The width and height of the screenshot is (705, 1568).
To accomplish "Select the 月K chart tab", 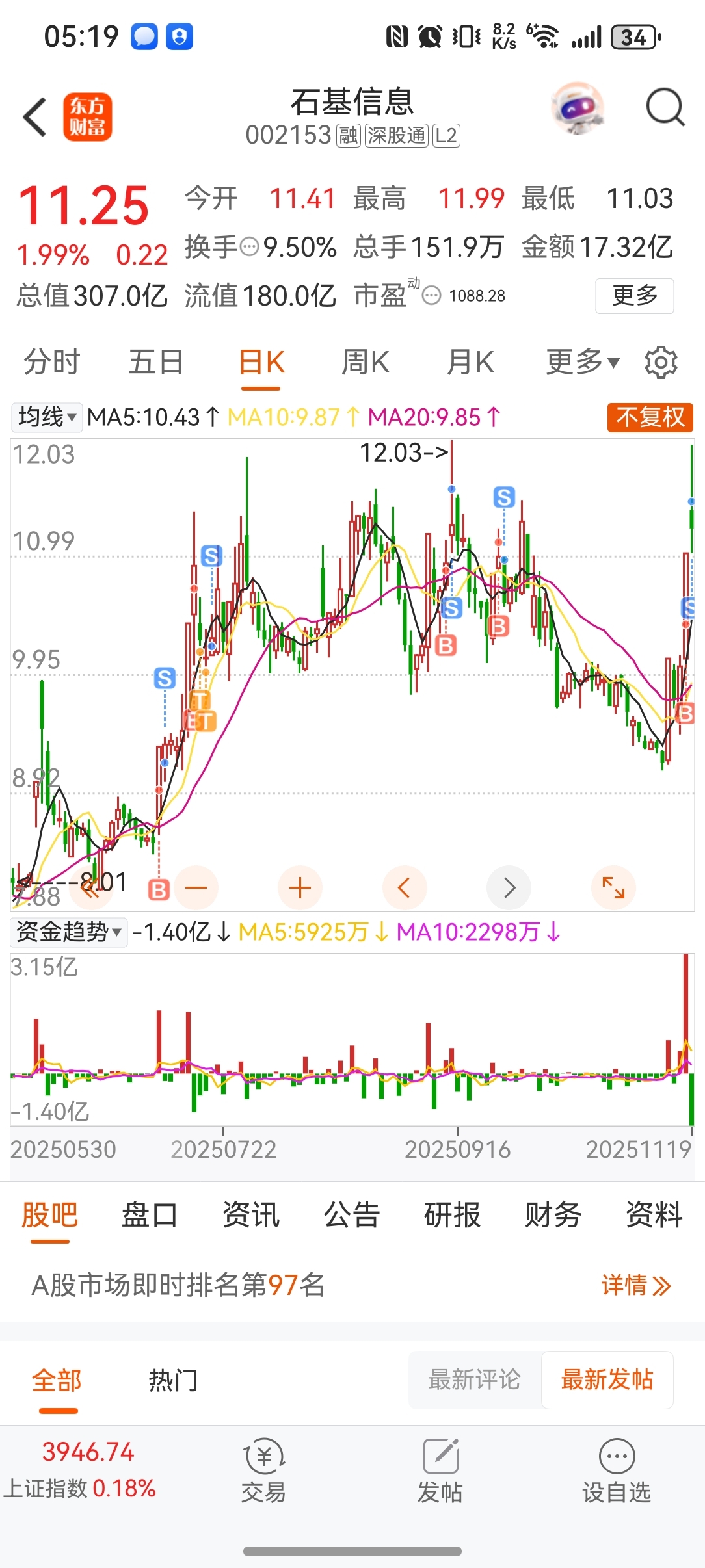I will tap(470, 362).
